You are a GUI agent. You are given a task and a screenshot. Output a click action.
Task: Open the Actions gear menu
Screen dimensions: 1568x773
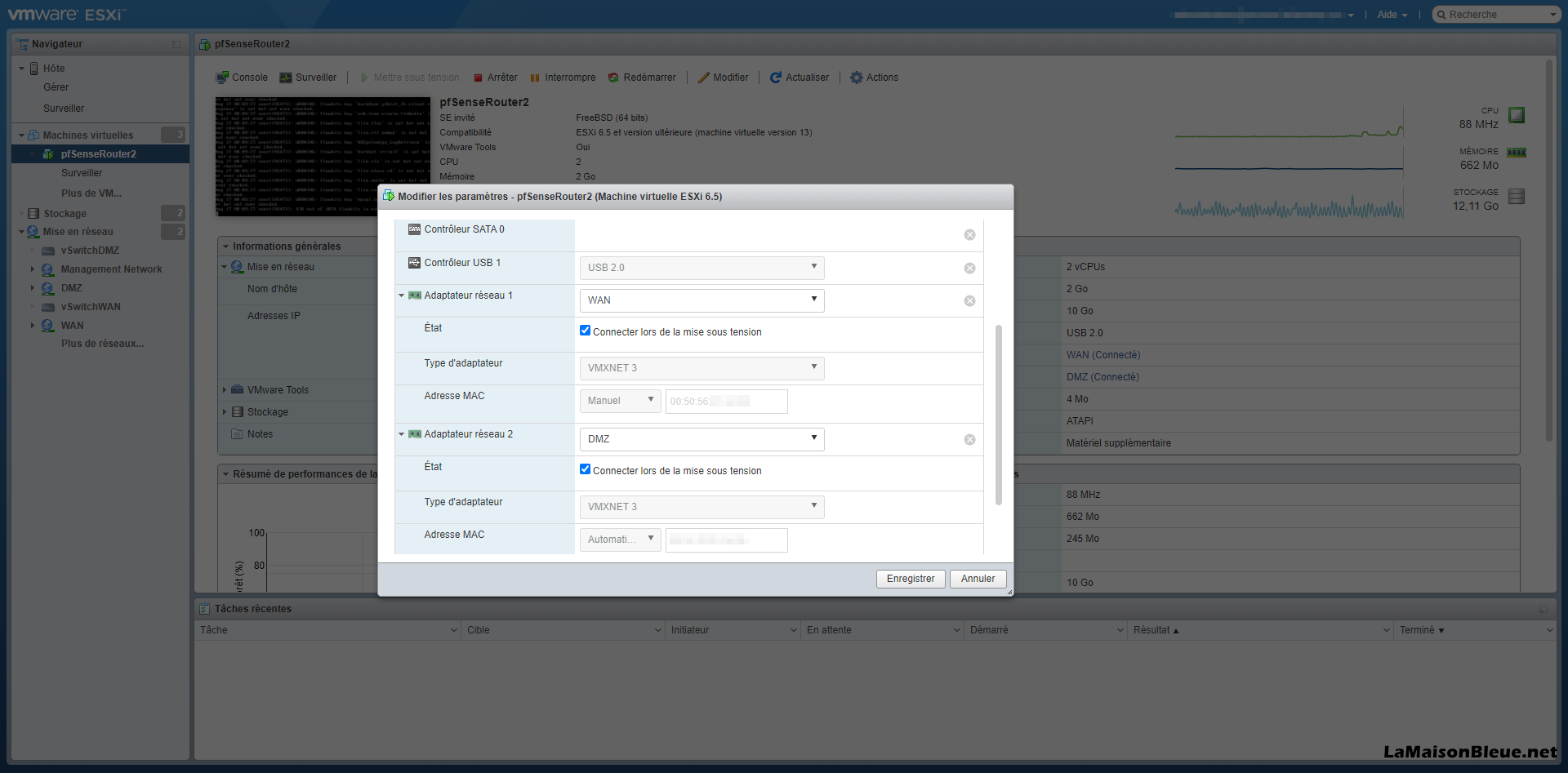tap(874, 78)
